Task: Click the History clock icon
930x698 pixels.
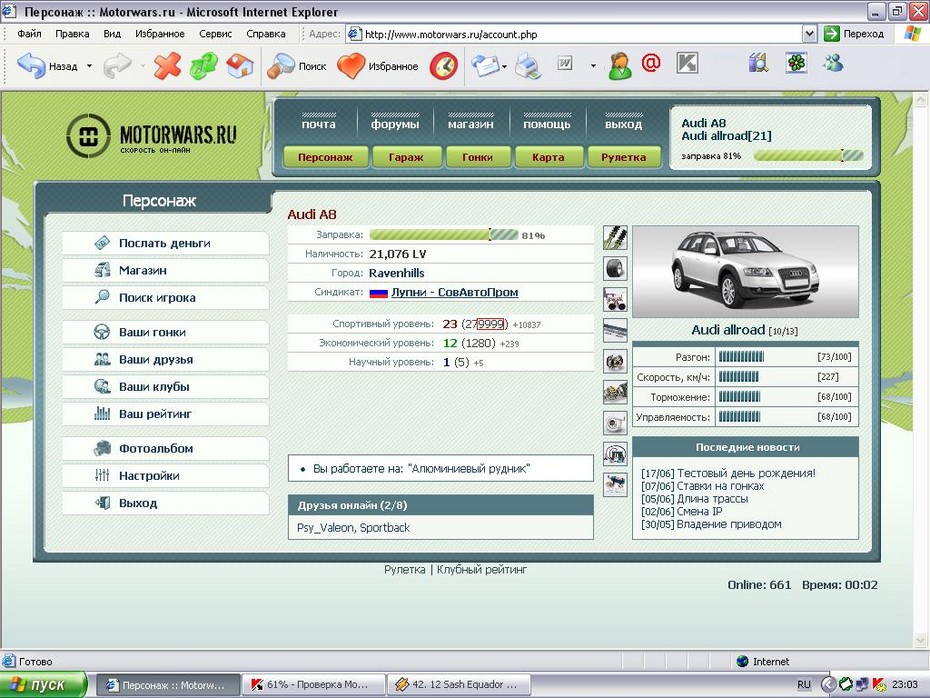Action: point(444,66)
